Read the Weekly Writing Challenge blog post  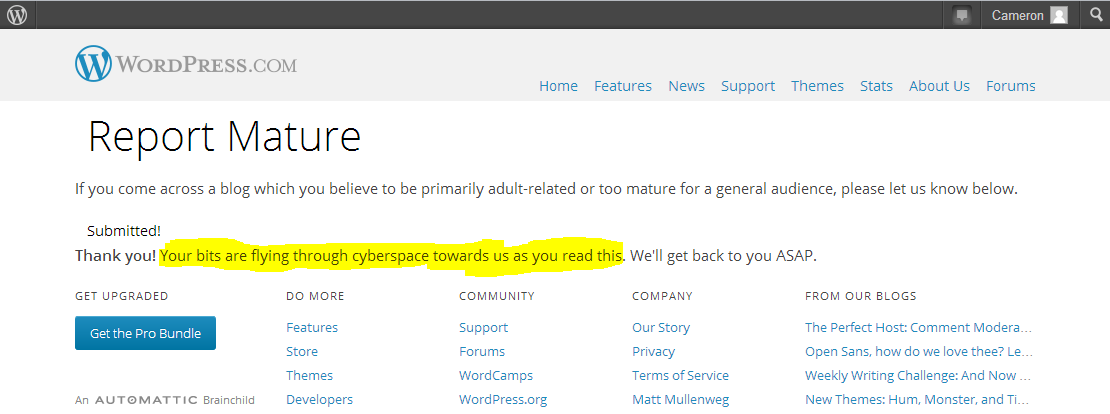[x=917, y=375]
